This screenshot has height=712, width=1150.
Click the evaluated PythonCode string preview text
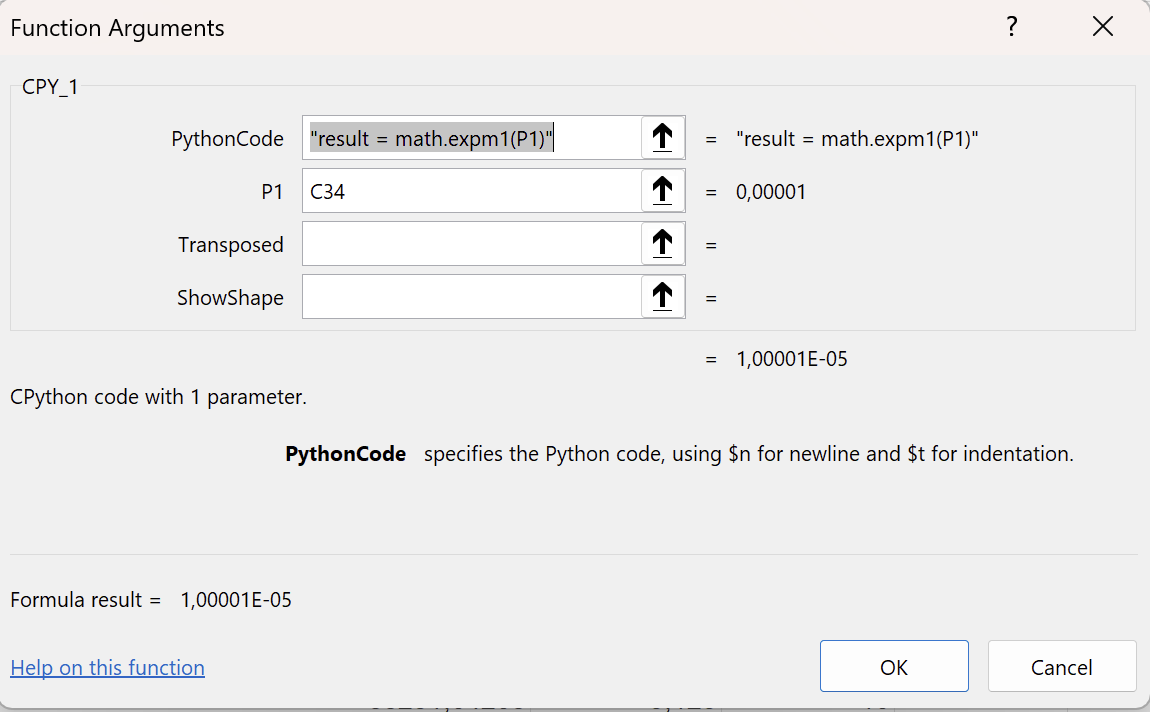[x=857, y=139]
